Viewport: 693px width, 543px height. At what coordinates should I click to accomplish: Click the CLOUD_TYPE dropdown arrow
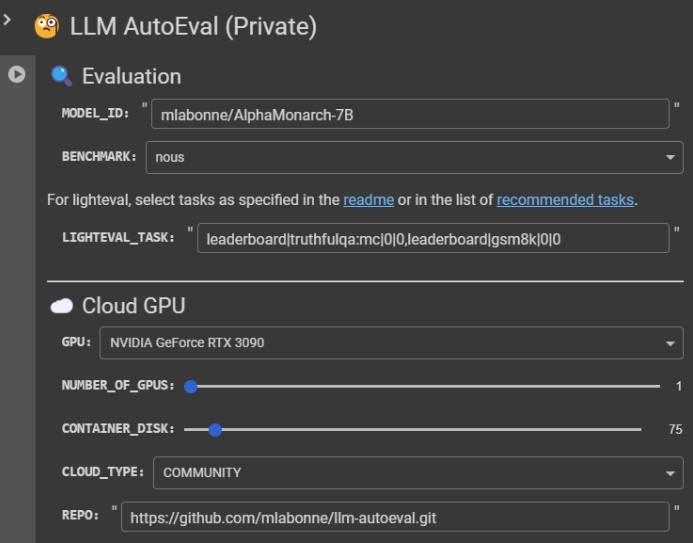670,473
